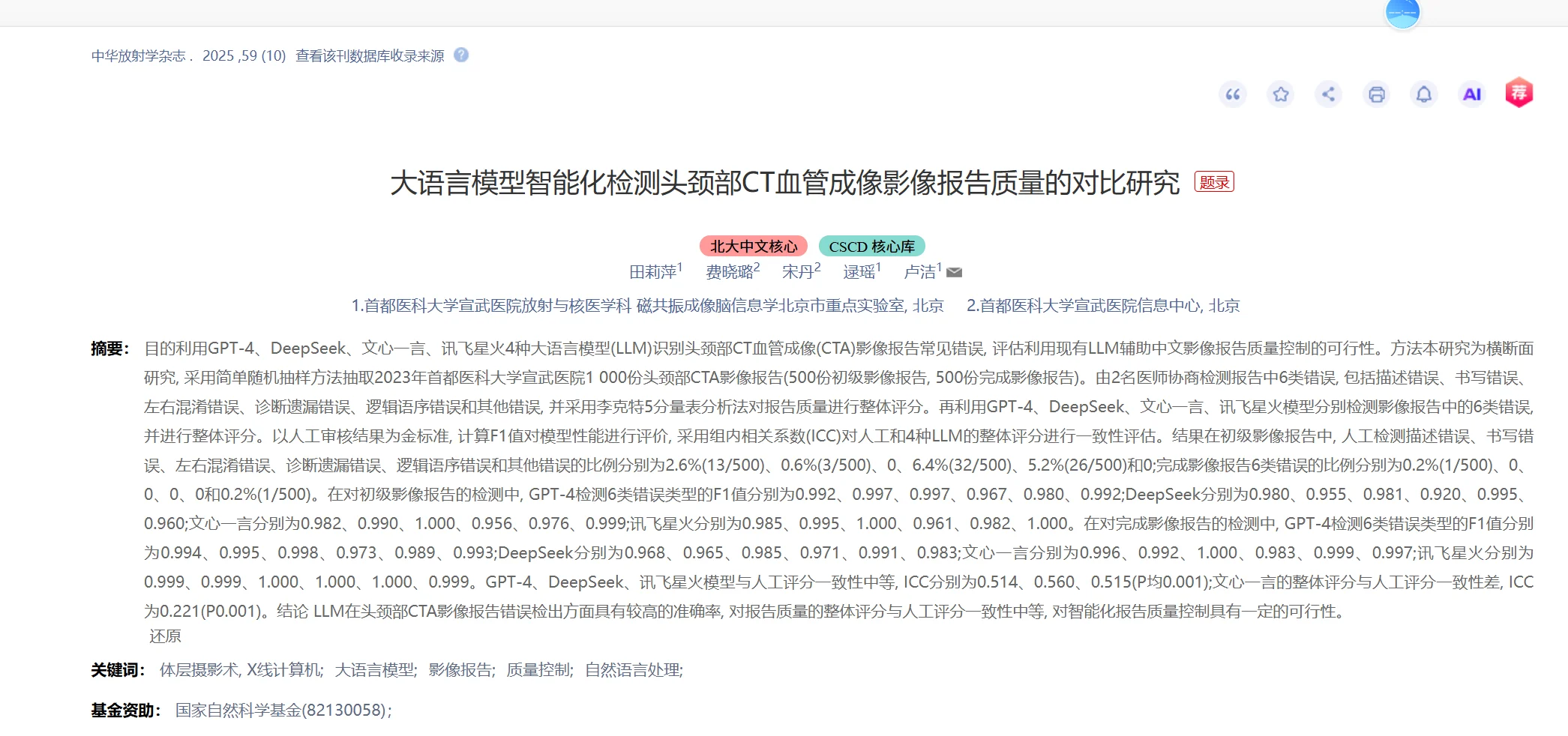Click the email envelope beside author 卢洁

pos(952,273)
